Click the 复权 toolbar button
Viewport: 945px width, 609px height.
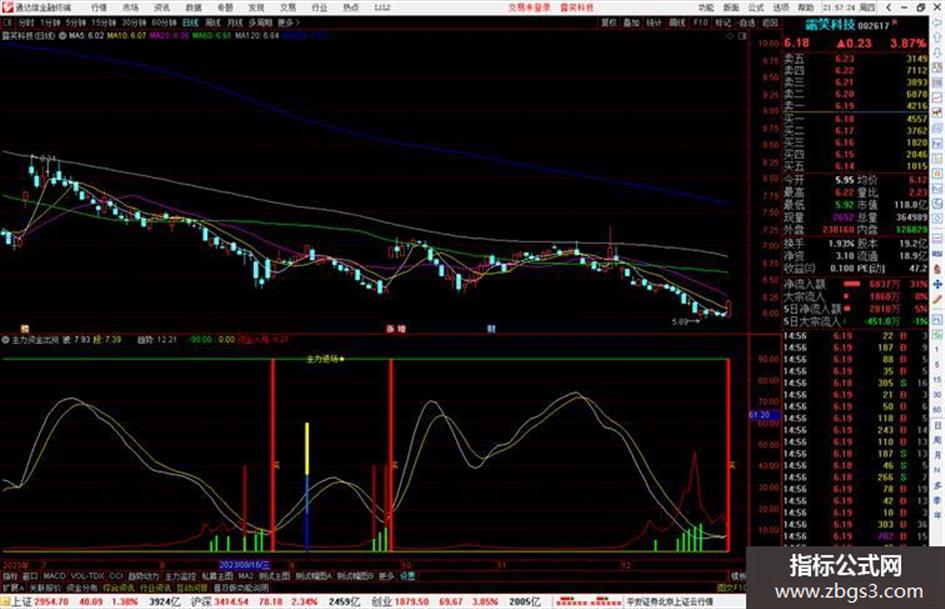pos(609,22)
